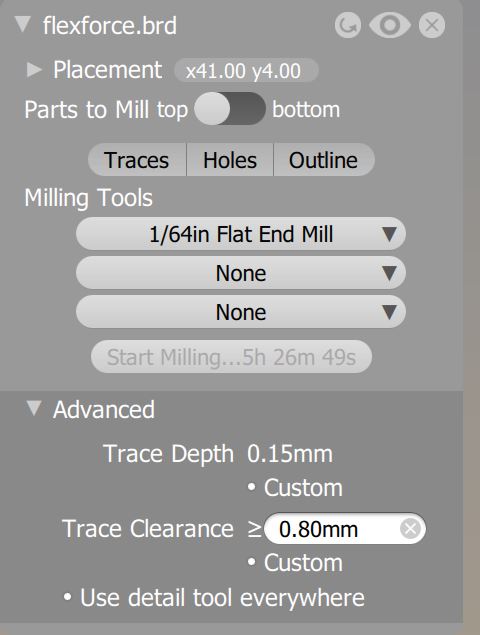Select Custom under Trace Depth
480x635 pixels.
point(295,488)
